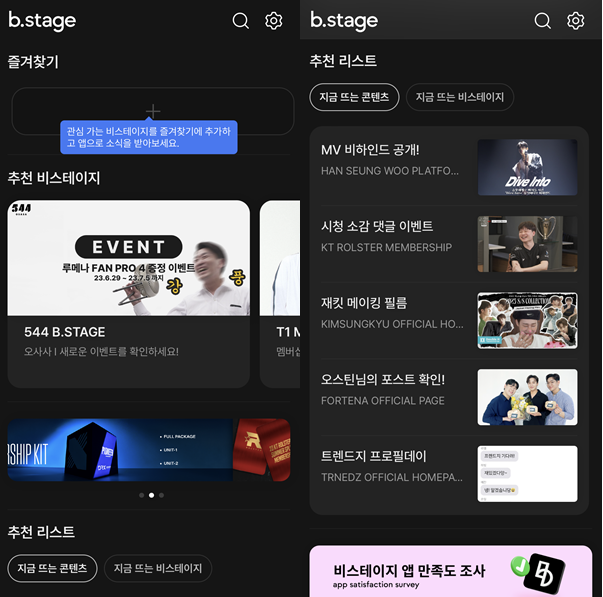This screenshot has width=603, height=597.
Task: Select 지금 뜨는 콘텐츠 tab on right screen
Action: point(354,97)
